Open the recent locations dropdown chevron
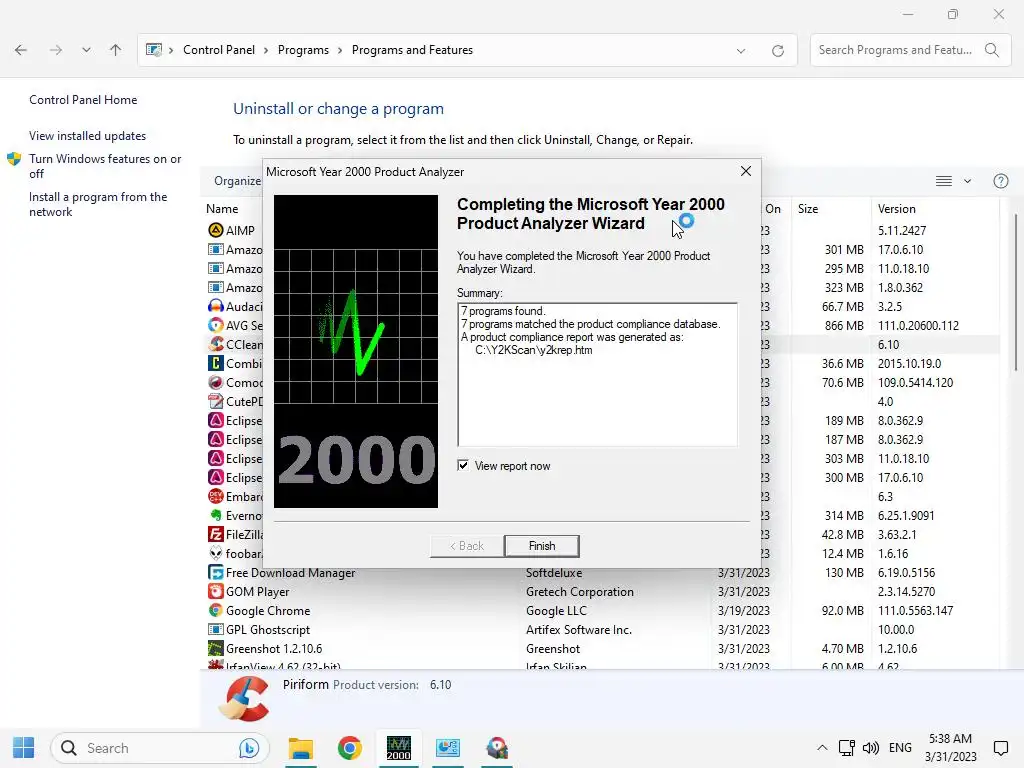The image size is (1024, 768). (x=86, y=50)
